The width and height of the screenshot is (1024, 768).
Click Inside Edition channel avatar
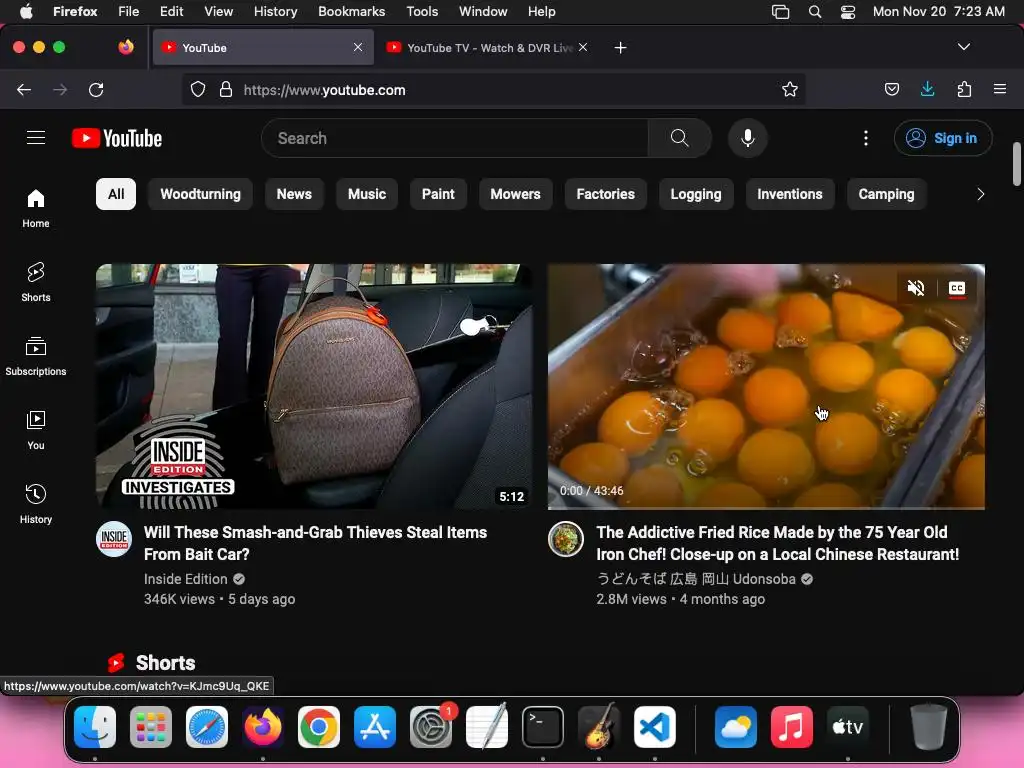[114, 539]
